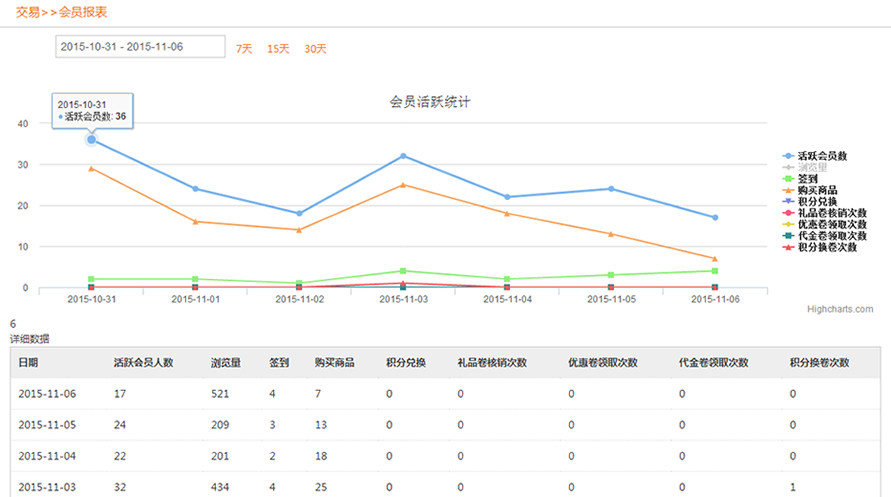
Task: Select the 30天 quick range
Action: tap(315, 49)
